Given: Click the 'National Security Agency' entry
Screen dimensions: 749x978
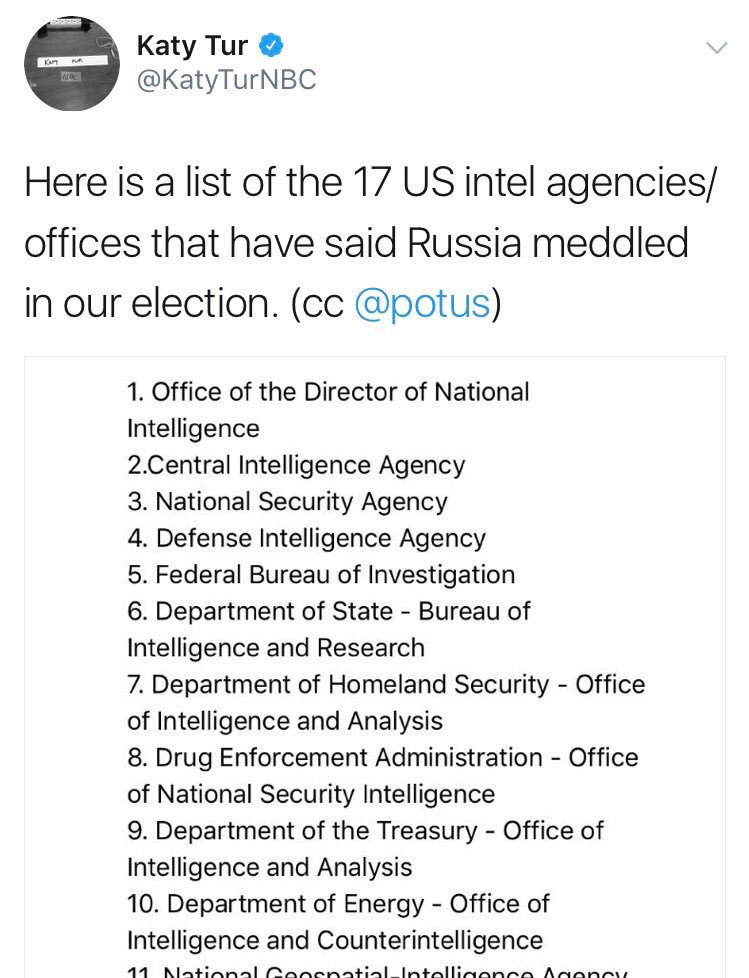Looking at the screenshot, I should 288,501.
